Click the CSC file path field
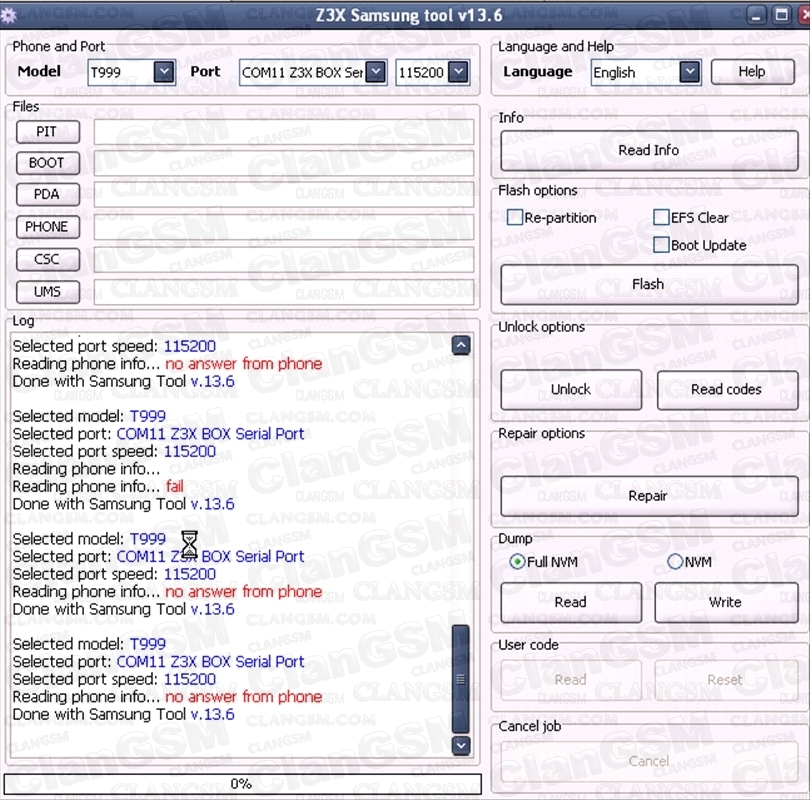 click(284, 259)
